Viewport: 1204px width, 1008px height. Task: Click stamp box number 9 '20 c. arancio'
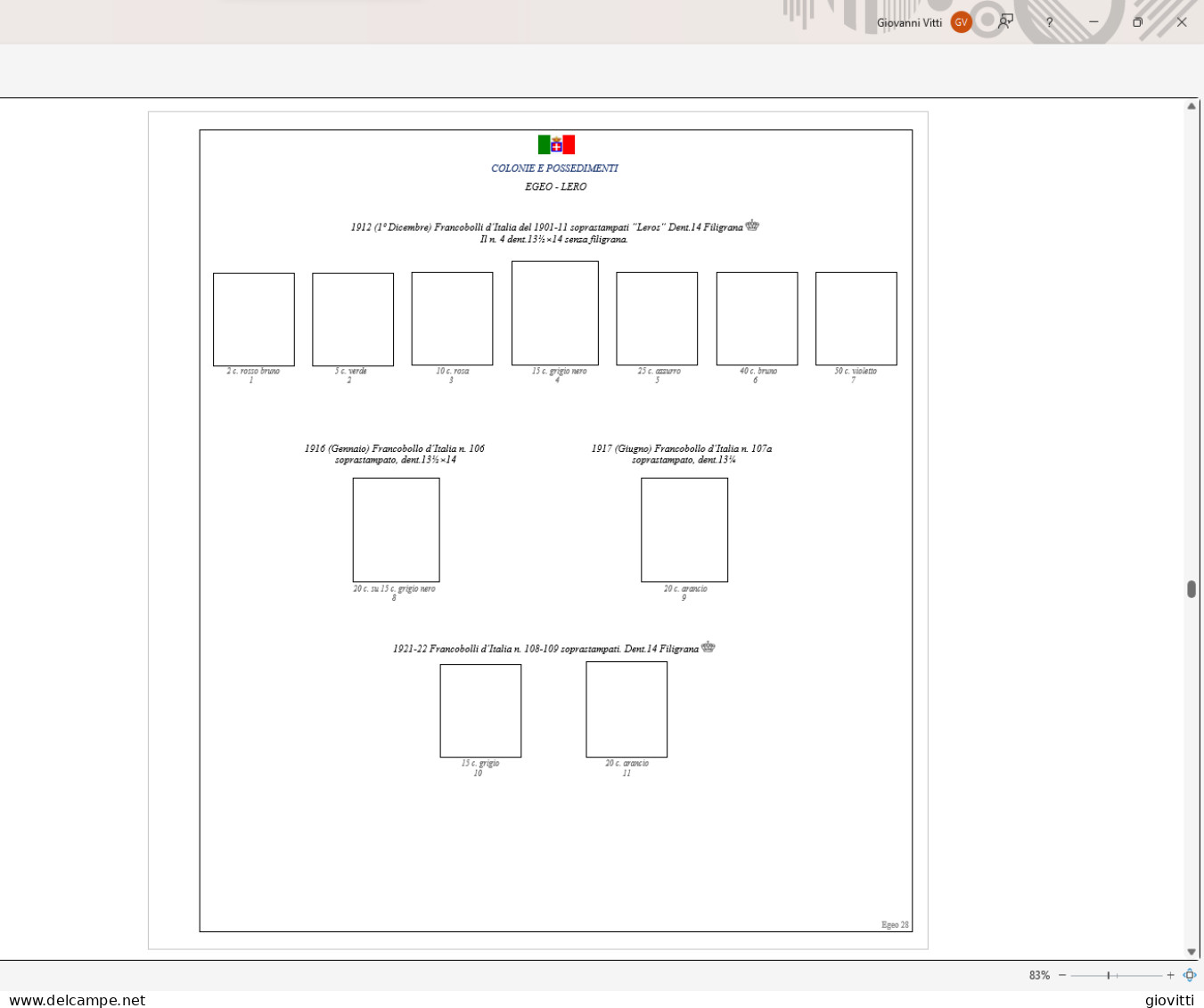(x=684, y=529)
